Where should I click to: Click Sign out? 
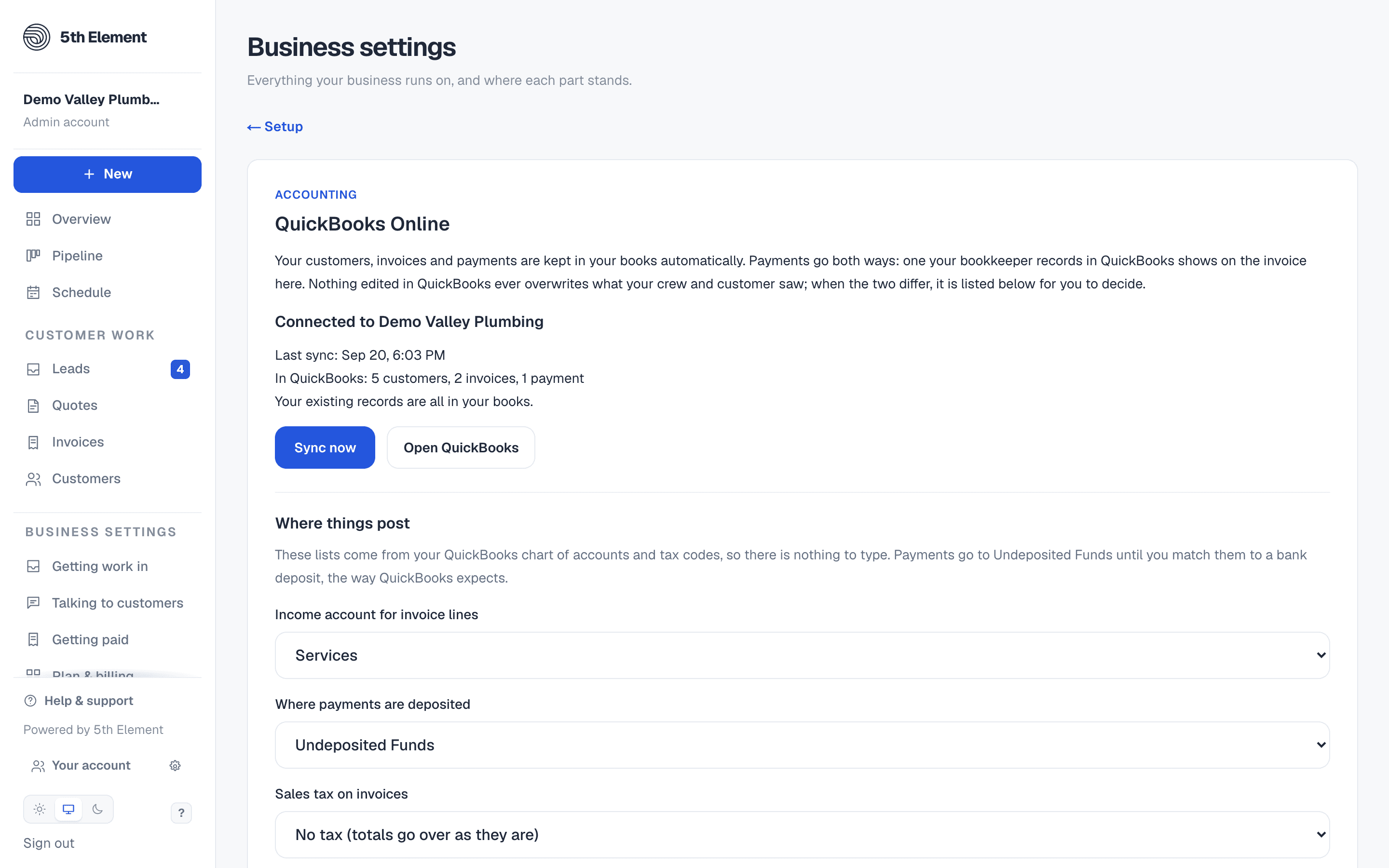click(49, 843)
